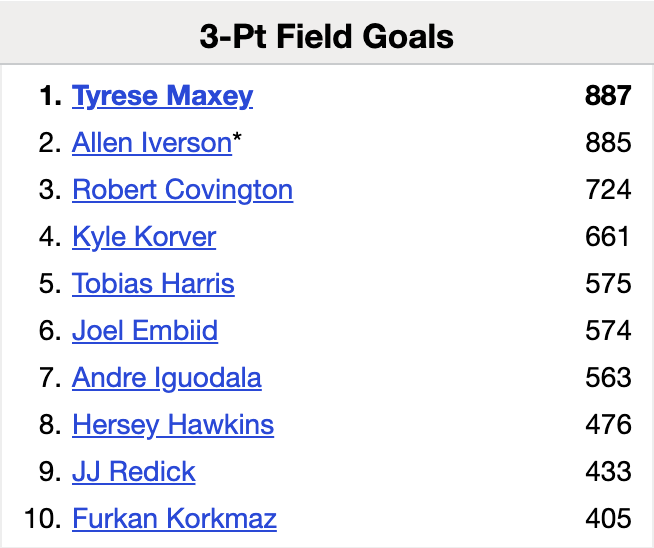
Task: Click the Joel Embiid link
Action: (145, 331)
